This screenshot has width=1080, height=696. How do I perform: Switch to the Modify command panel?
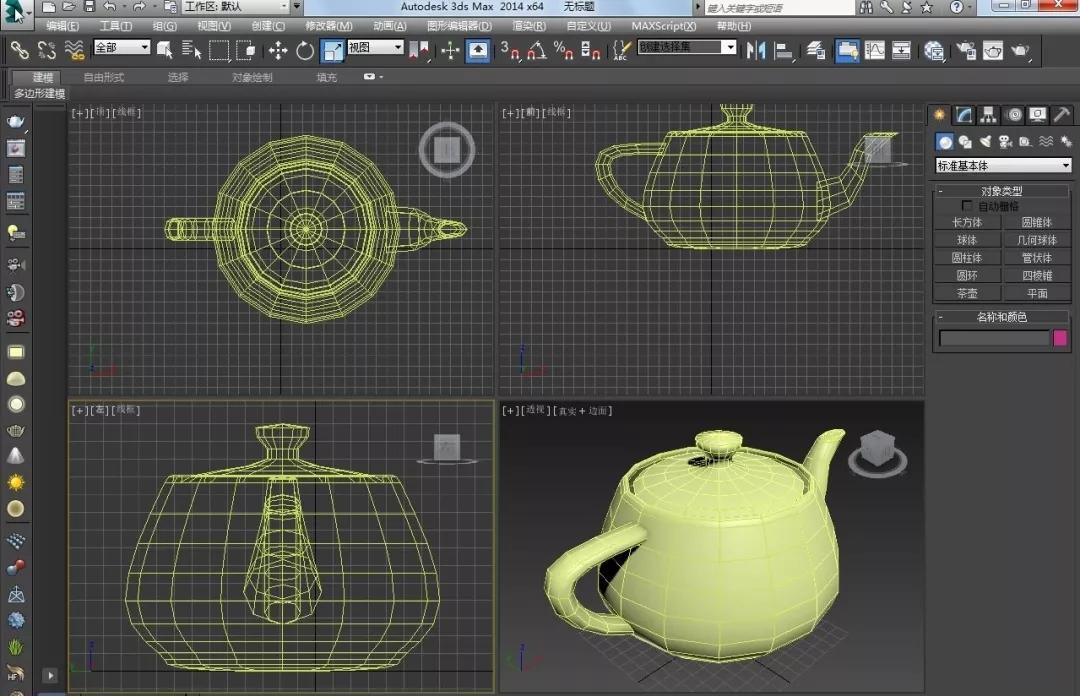click(x=961, y=114)
